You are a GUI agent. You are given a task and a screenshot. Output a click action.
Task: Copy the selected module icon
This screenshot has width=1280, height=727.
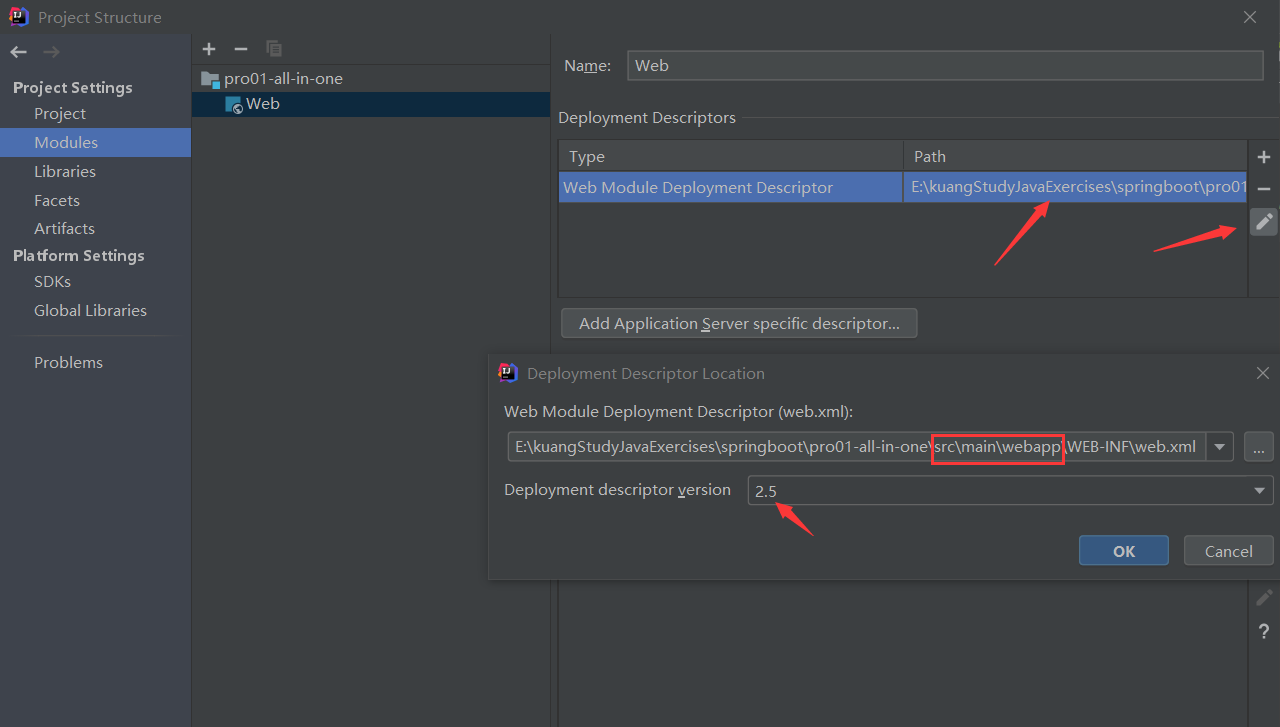pyautogui.click(x=274, y=49)
